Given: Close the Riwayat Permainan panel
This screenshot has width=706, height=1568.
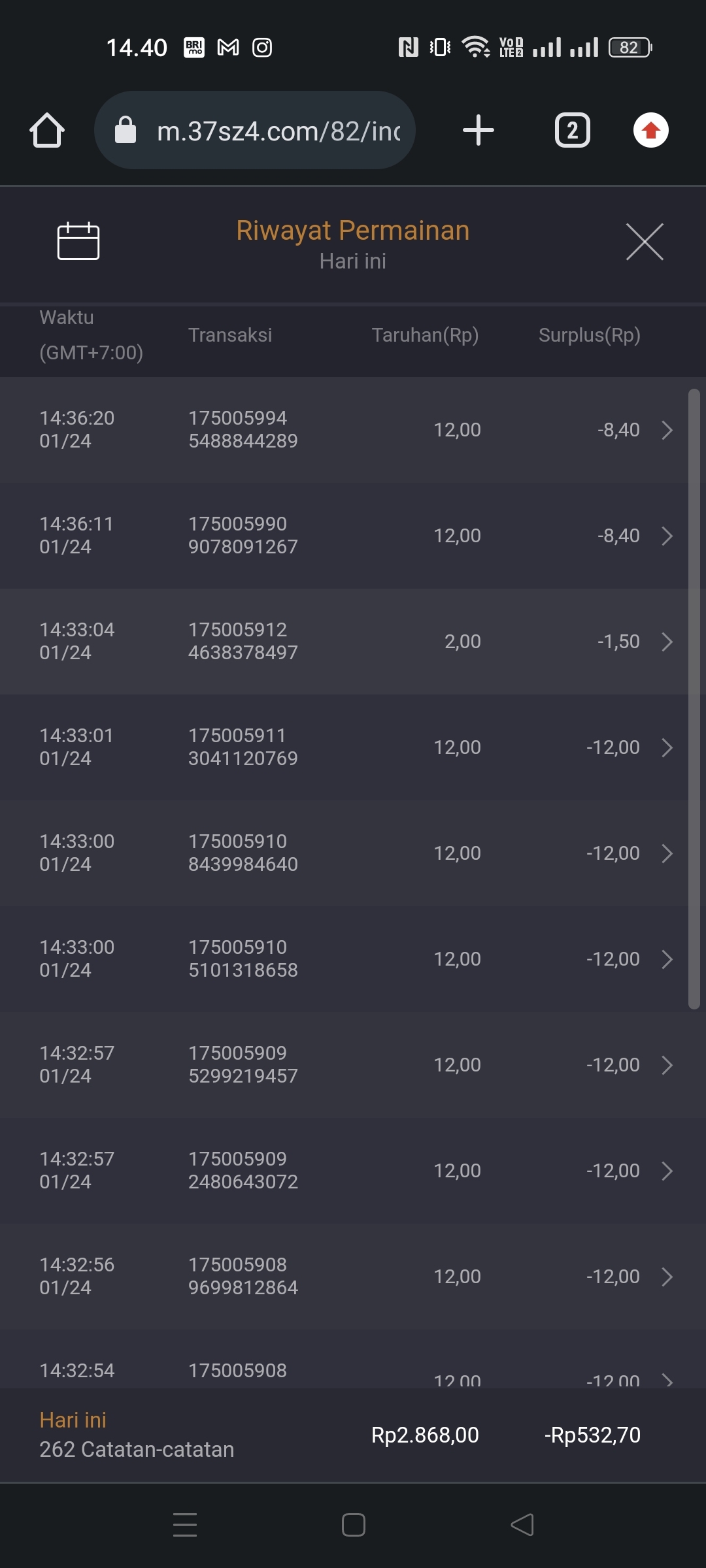Looking at the screenshot, I should pyautogui.click(x=645, y=242).
